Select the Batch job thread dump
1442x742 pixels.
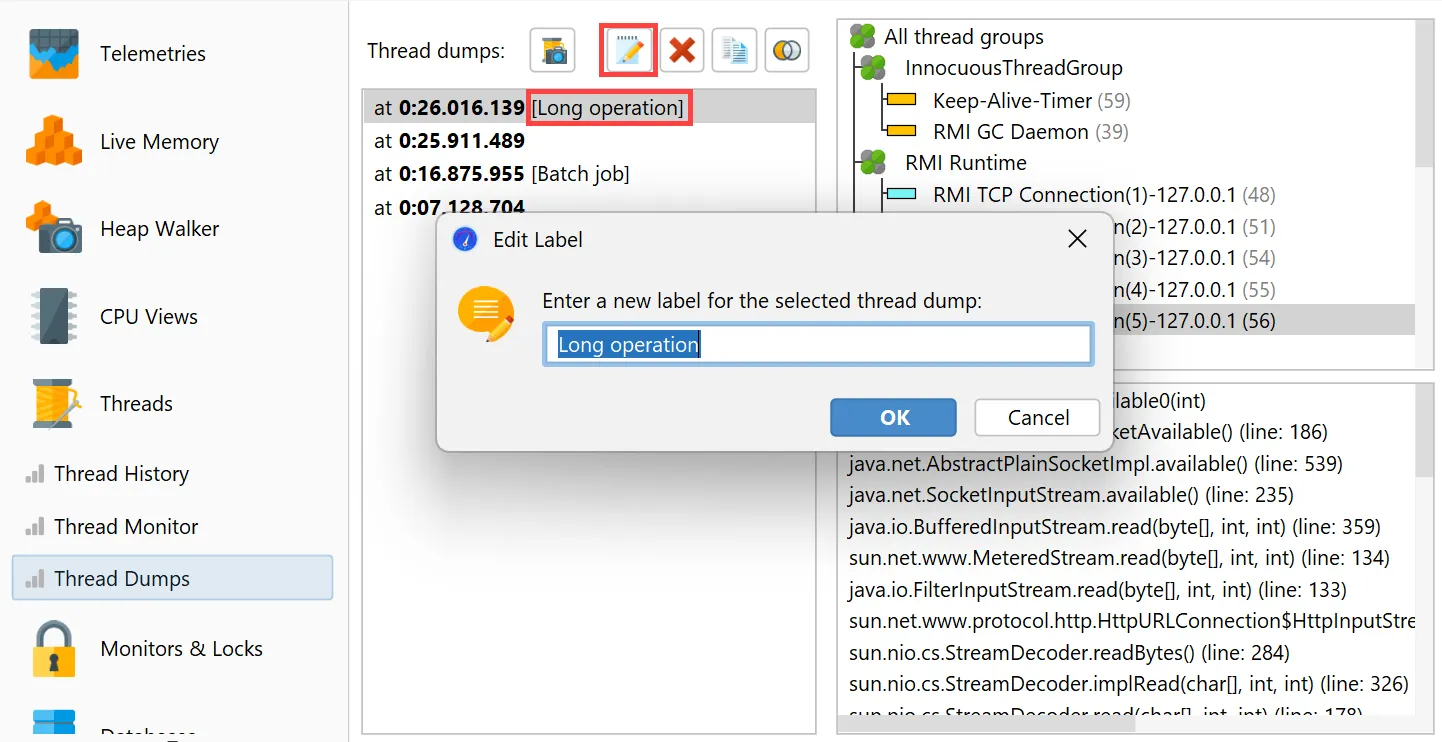[x=589, y=174]
